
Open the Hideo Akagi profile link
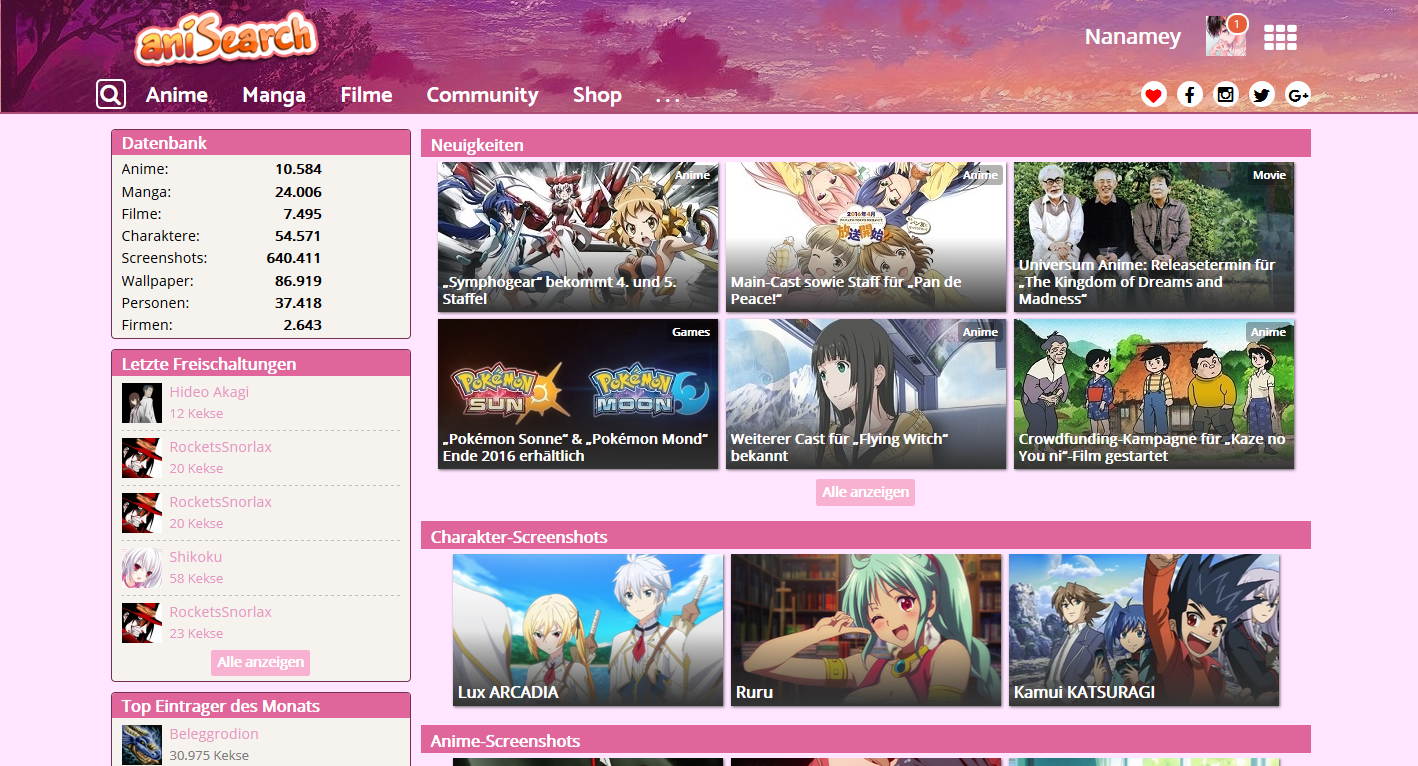coord(209,392)
